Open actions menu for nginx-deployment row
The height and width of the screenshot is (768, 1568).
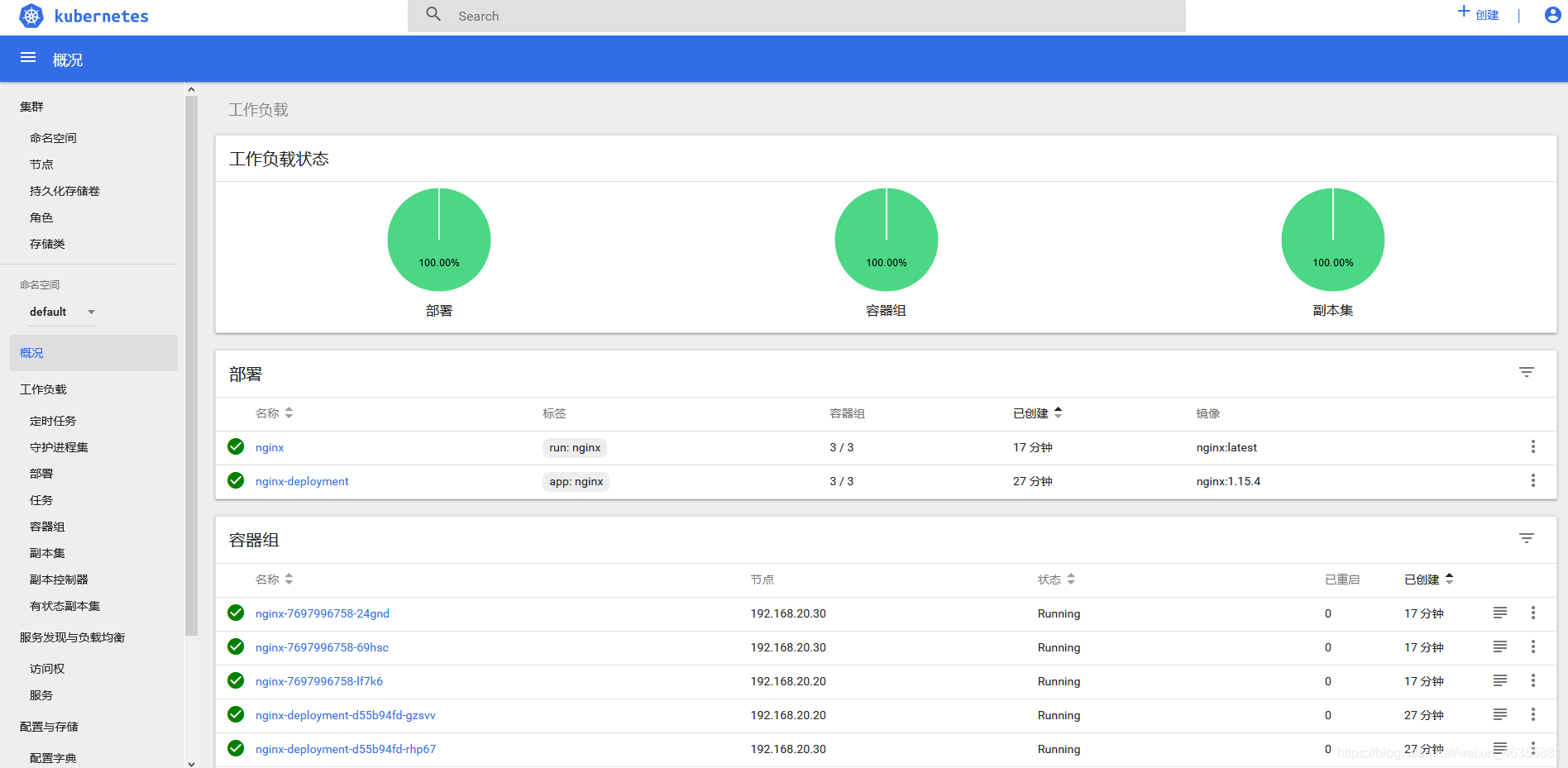1532,480
